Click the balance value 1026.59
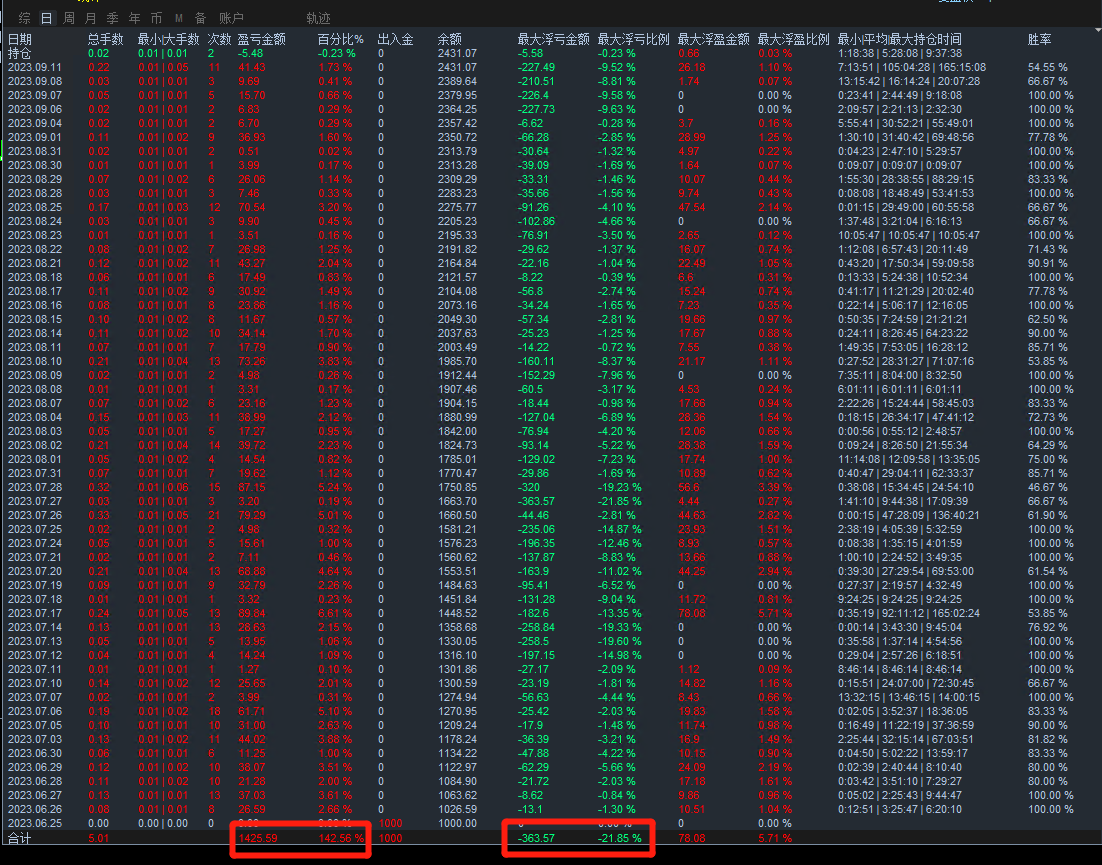This screenshot has width=1102, height=865. coord(457,809)
